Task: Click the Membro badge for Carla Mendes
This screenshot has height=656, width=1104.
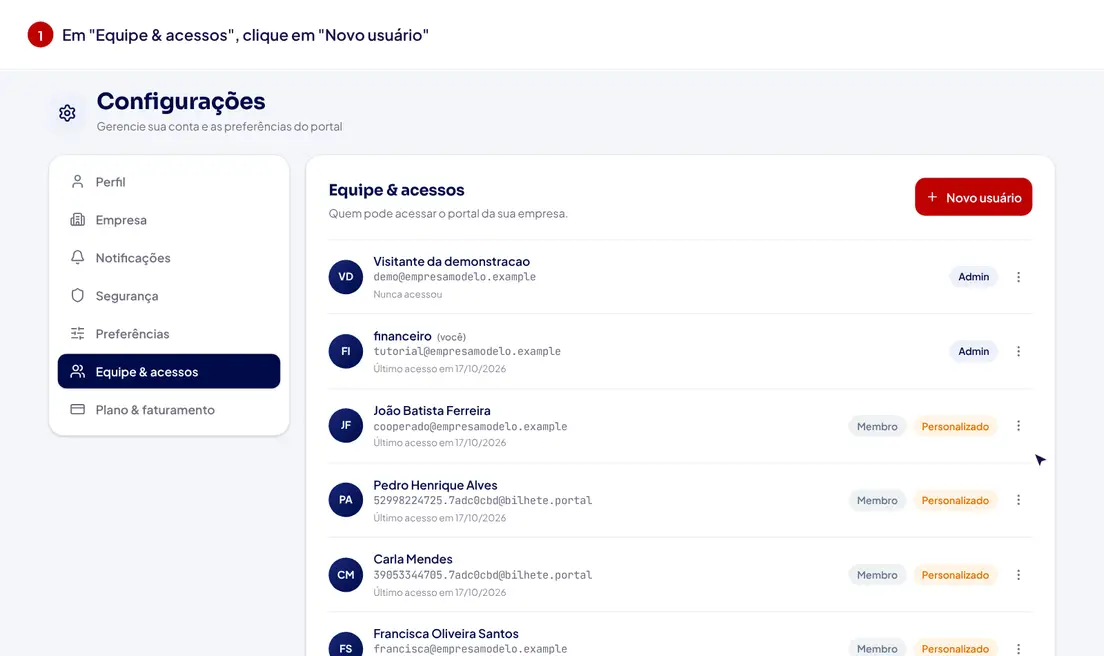Action: 877,575
